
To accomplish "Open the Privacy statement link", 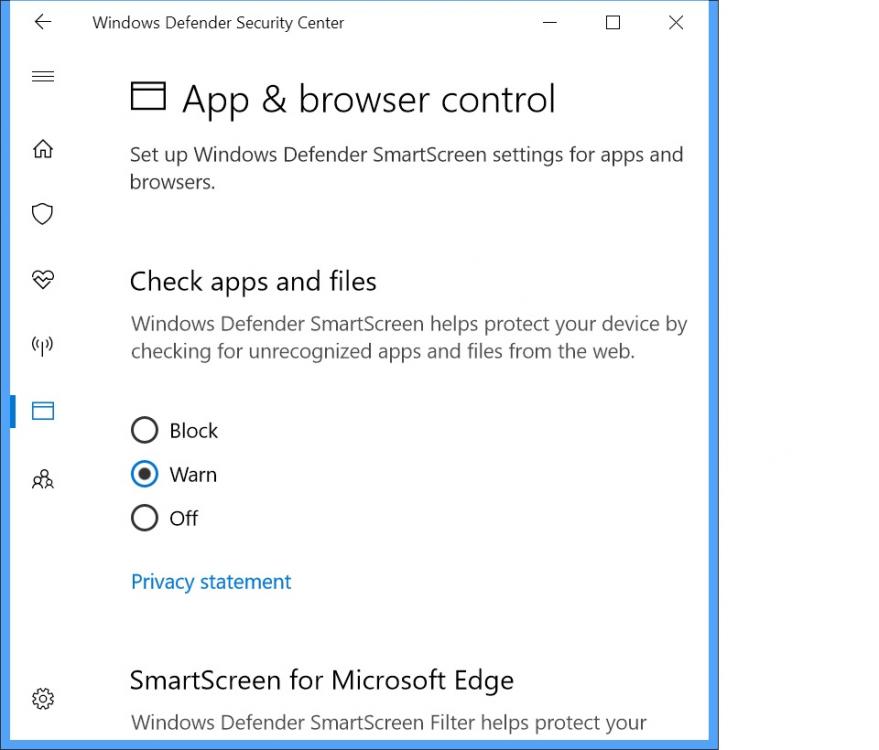I will tap(211, 582).
